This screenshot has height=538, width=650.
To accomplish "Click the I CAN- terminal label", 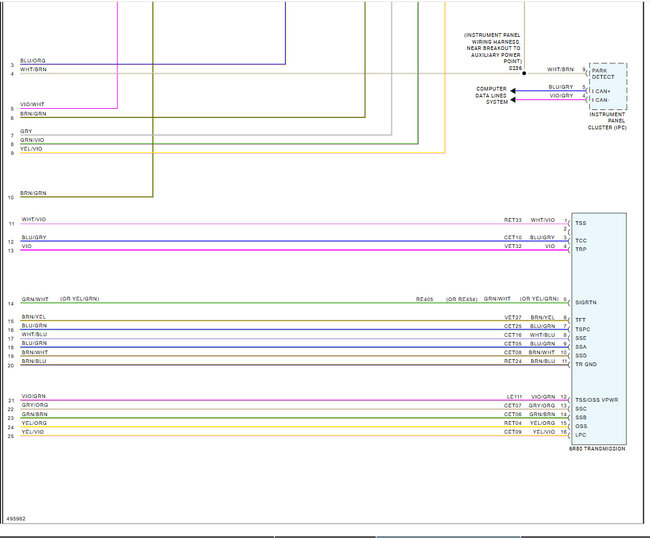I will point(600,100).
